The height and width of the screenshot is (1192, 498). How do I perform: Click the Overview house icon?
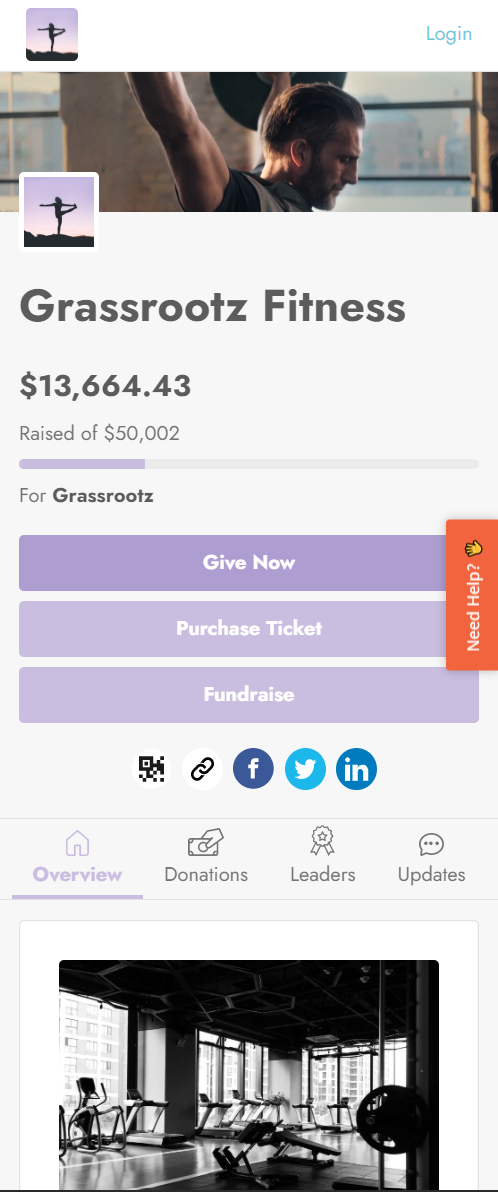point(78,842)
